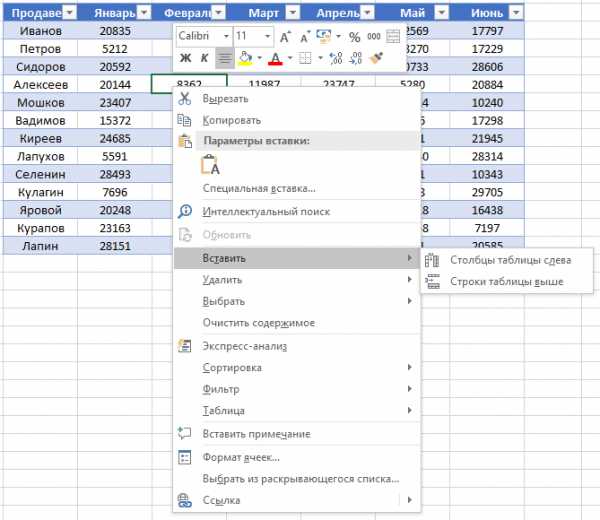Click the table columns to the left icon
The width and height of the screenshot is (600, 520).
(432, 260)
